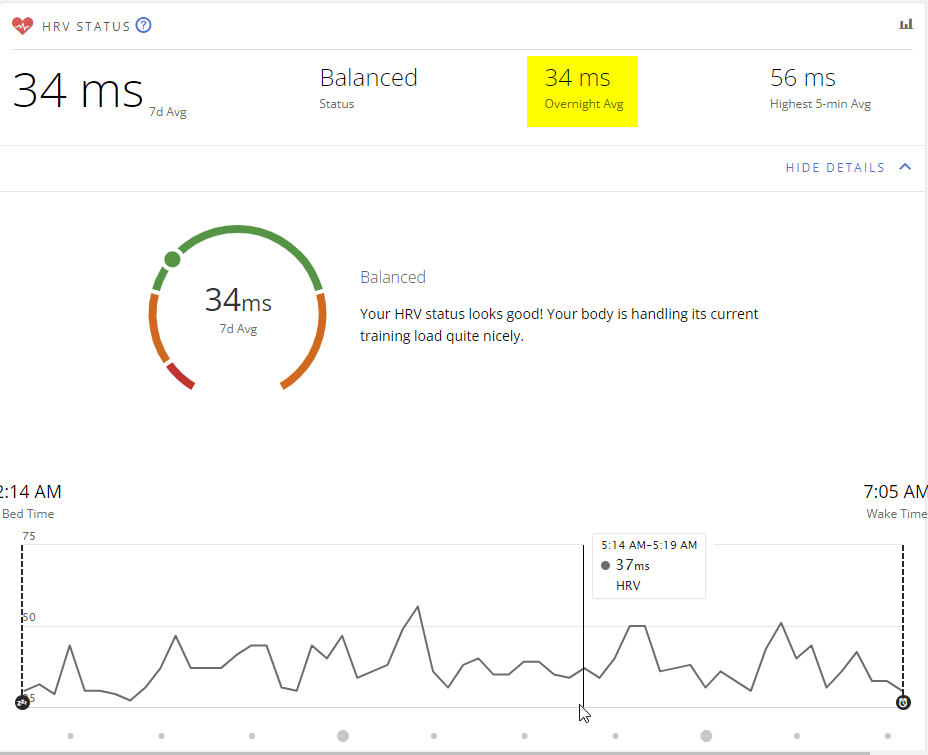
Task: Collapse details using the up chevron arrow
Action: tap(905, 167)
